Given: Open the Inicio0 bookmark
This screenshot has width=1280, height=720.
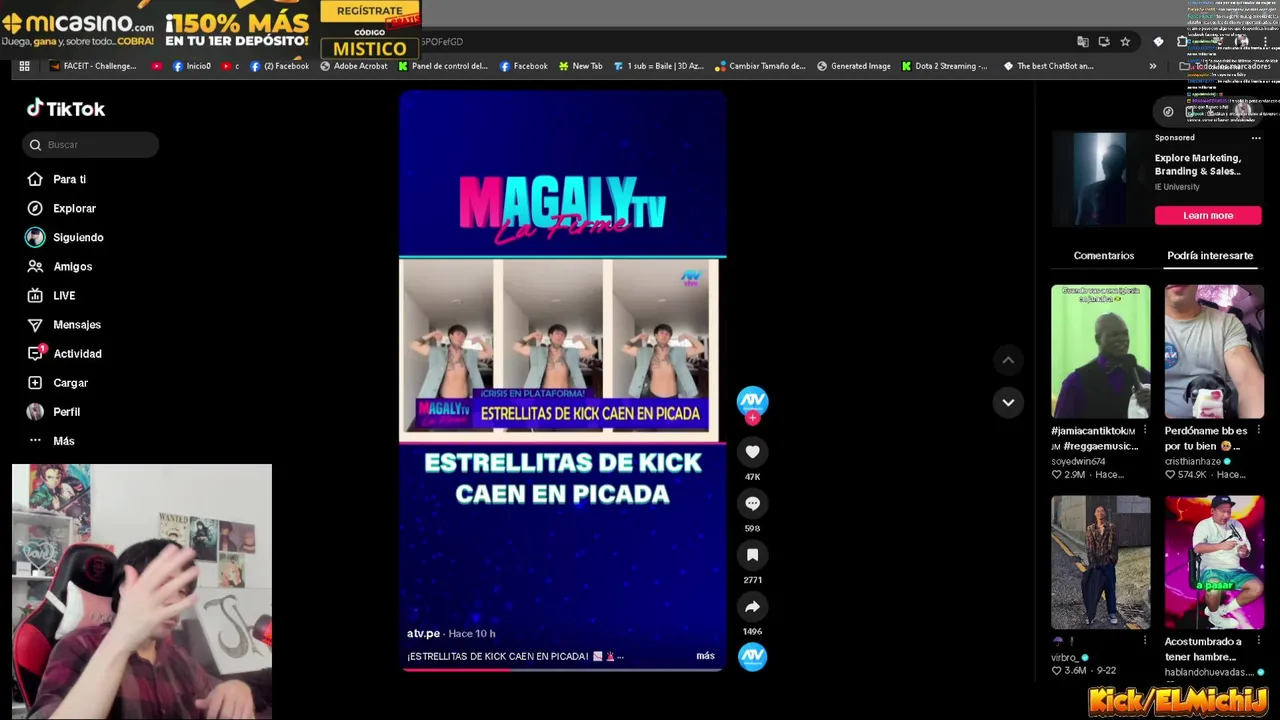Looking at the screenshot, I should click(x=191, y=66).
